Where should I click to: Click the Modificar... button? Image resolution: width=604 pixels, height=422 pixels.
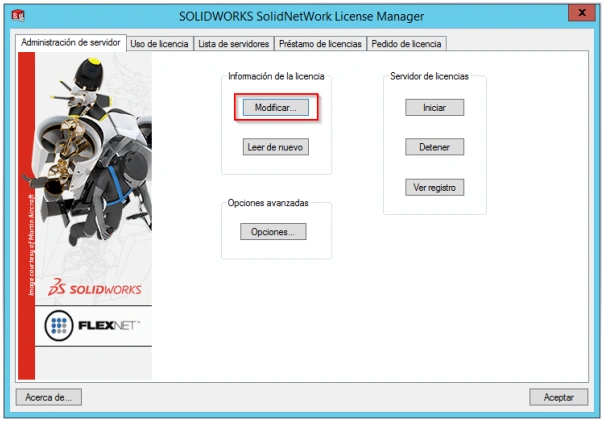click(275, 107)
